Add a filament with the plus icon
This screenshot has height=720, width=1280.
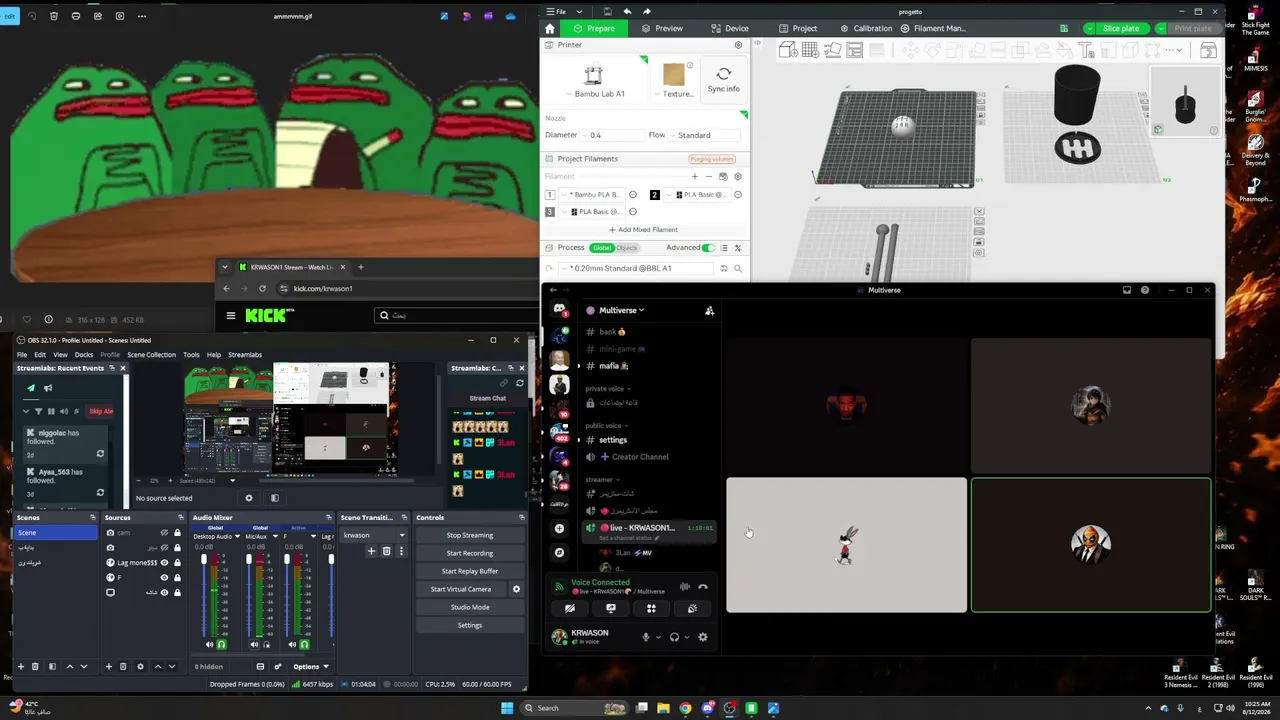point(695,176)
